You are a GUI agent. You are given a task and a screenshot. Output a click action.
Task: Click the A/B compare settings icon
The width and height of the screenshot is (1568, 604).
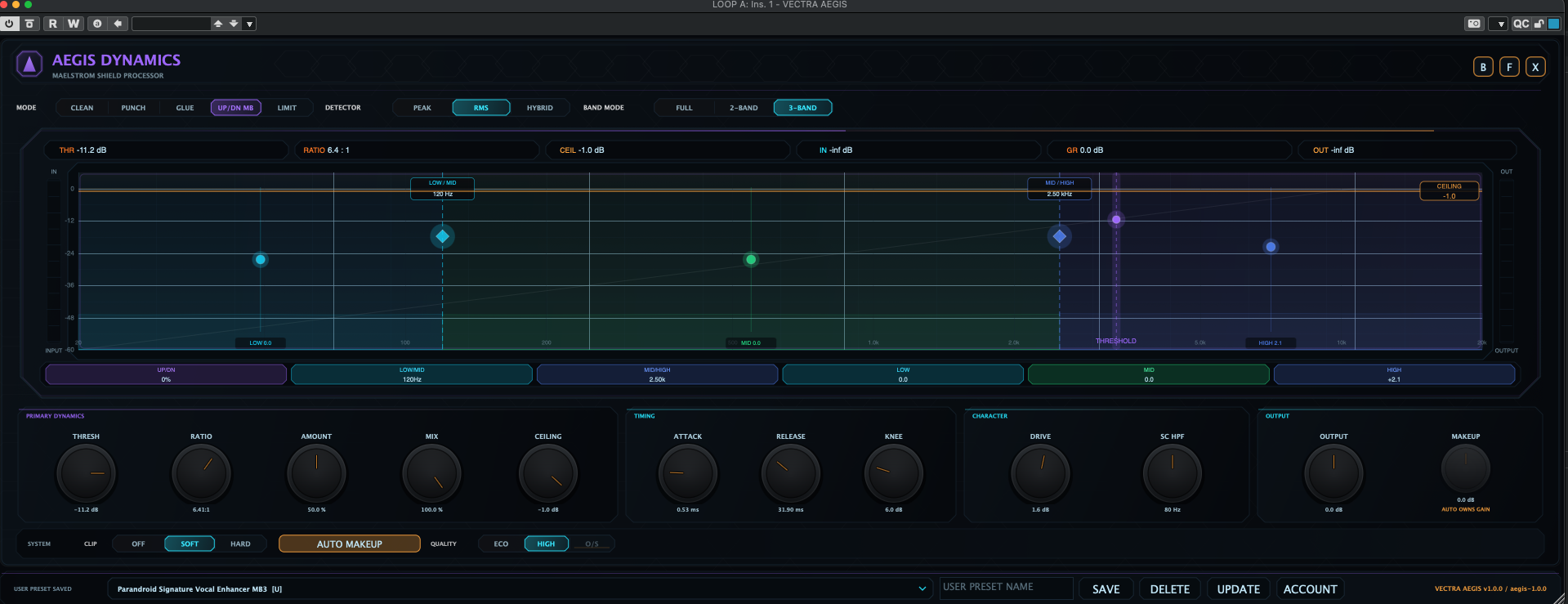point(97,24)
